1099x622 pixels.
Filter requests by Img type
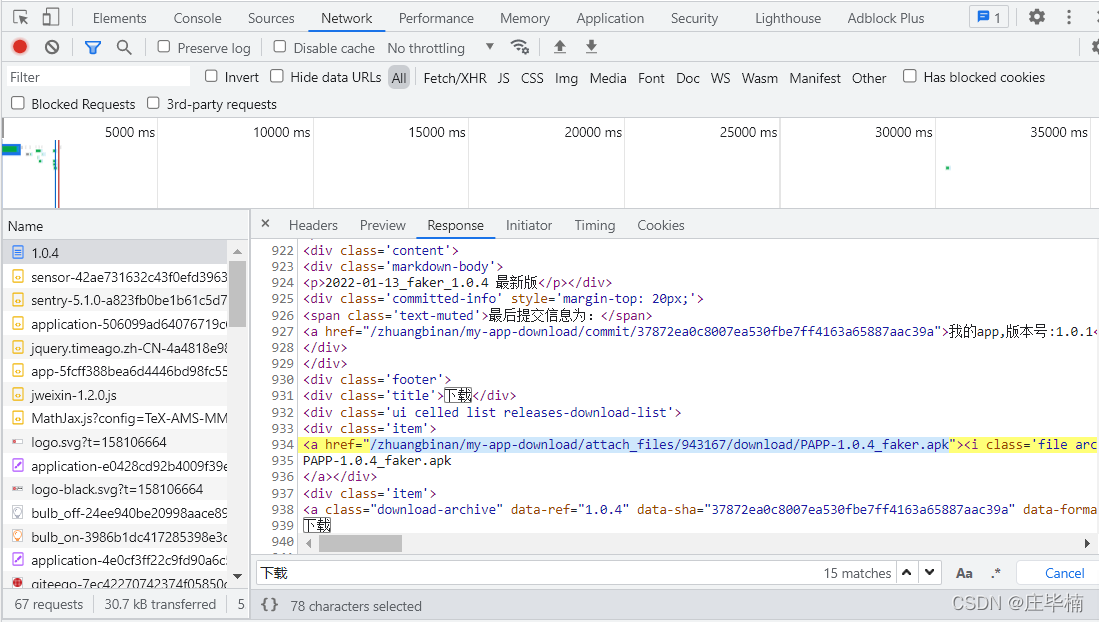point(566,78)
